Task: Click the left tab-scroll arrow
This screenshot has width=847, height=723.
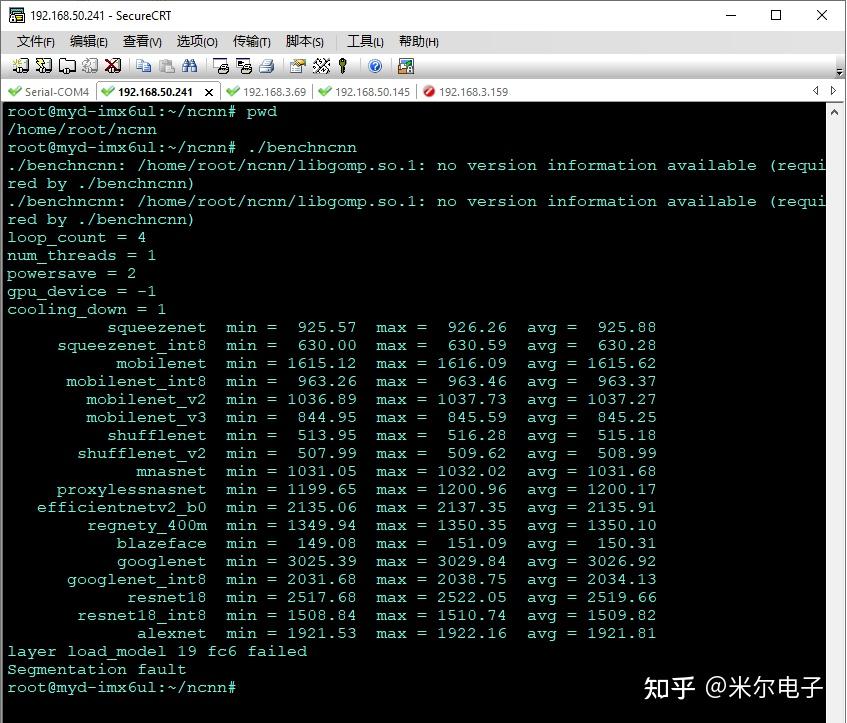Action: pos(816,90)
